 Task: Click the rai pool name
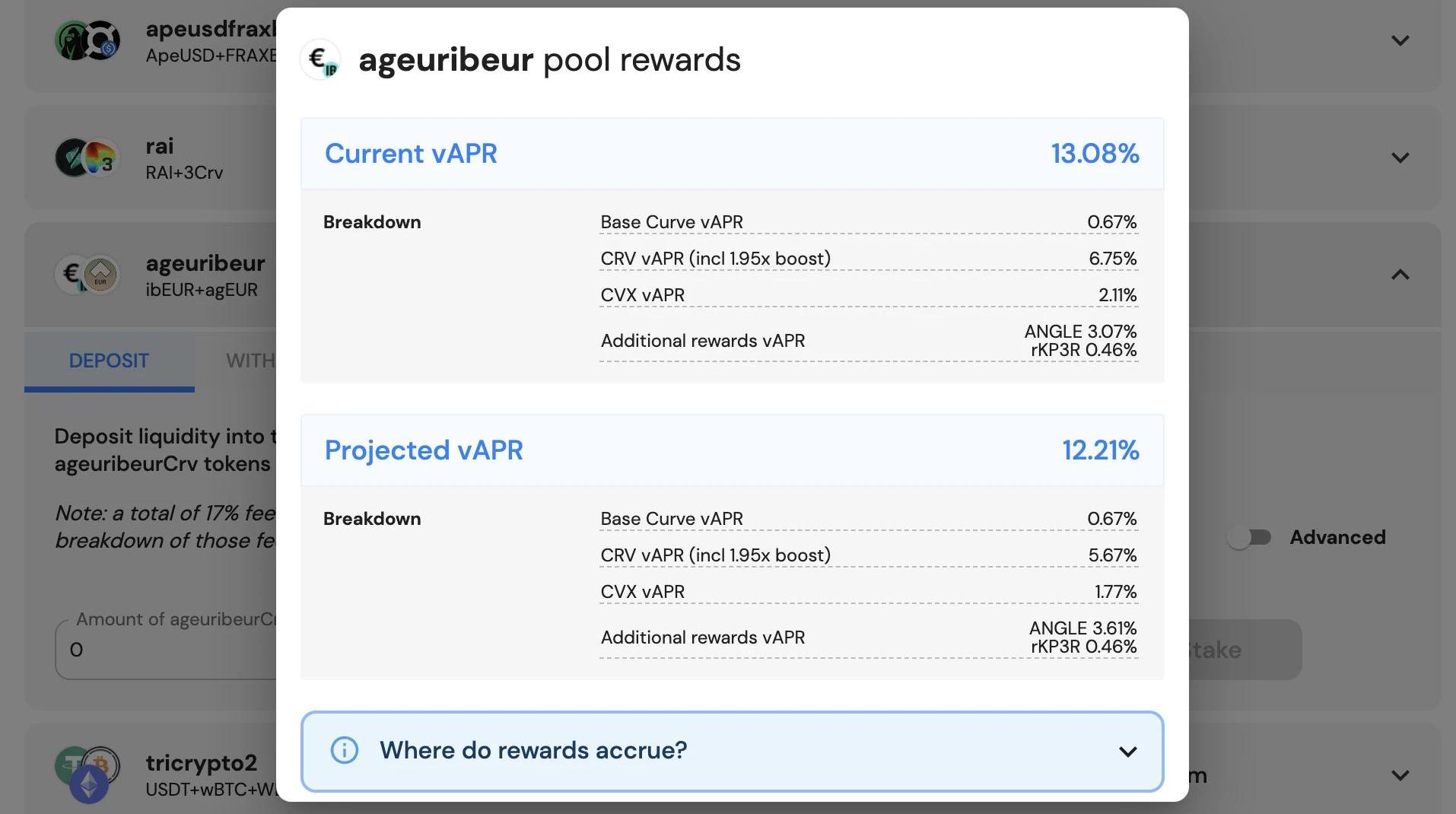[x=160, y=145]
